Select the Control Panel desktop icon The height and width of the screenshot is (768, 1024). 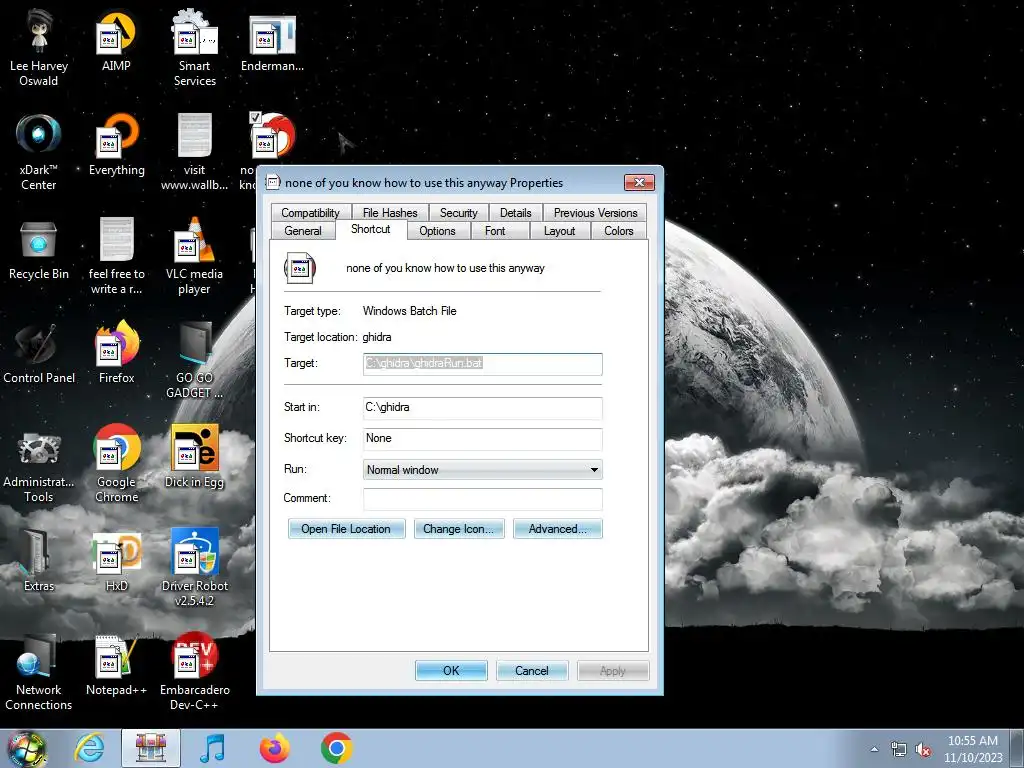[39, 353]
